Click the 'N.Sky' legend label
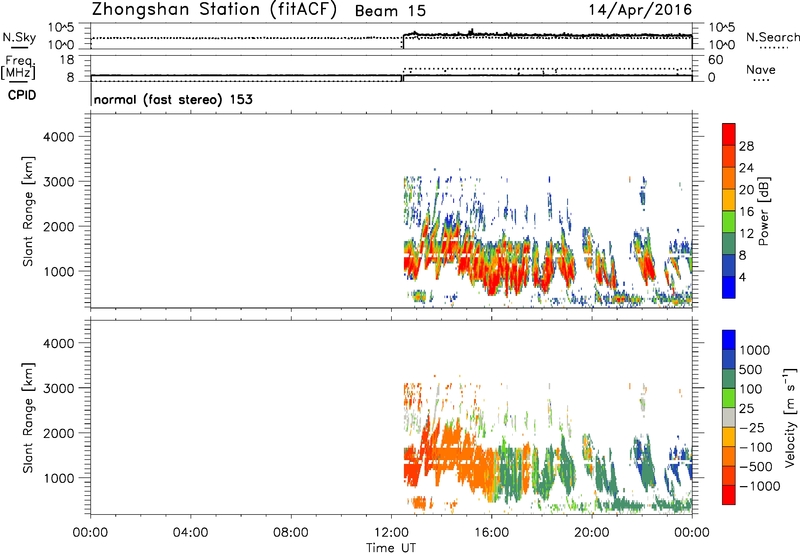Image resolution: width=800 pixels, height=554 pixels. click(x=19, y=37)
